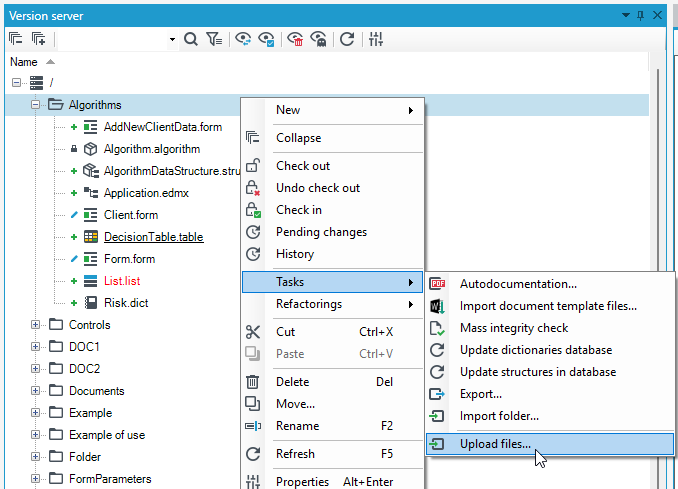Open the New submenu
The width and height of the screenshot is (678, 489).
tap(333, 110)
